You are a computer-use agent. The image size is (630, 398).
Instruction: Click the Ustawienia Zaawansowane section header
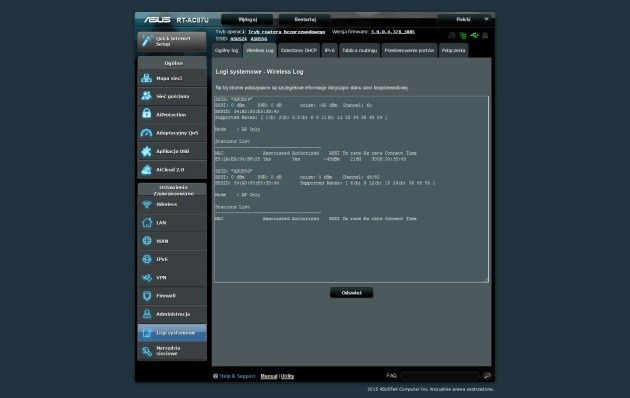pos(173,190)
